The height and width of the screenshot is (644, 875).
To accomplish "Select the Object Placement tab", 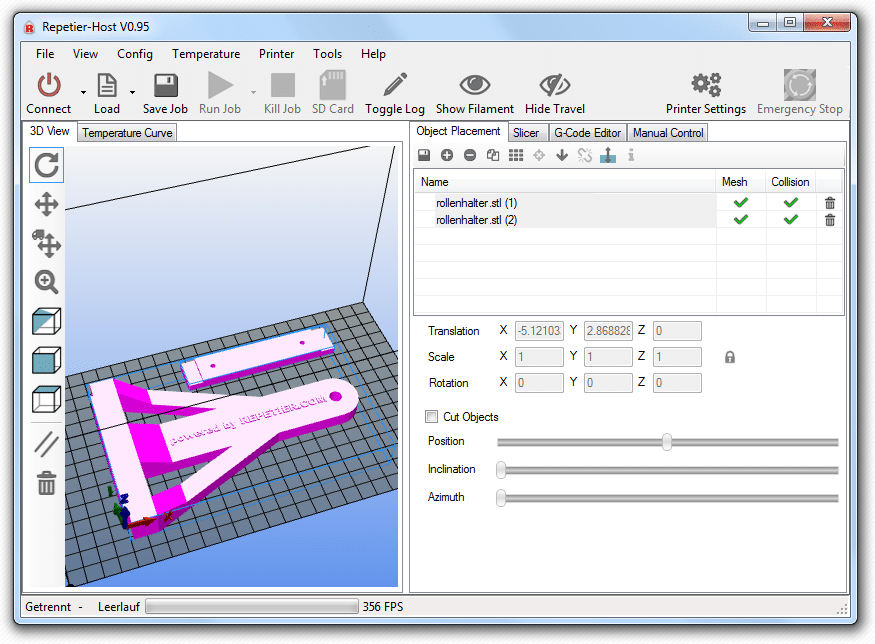I will 458,131.
